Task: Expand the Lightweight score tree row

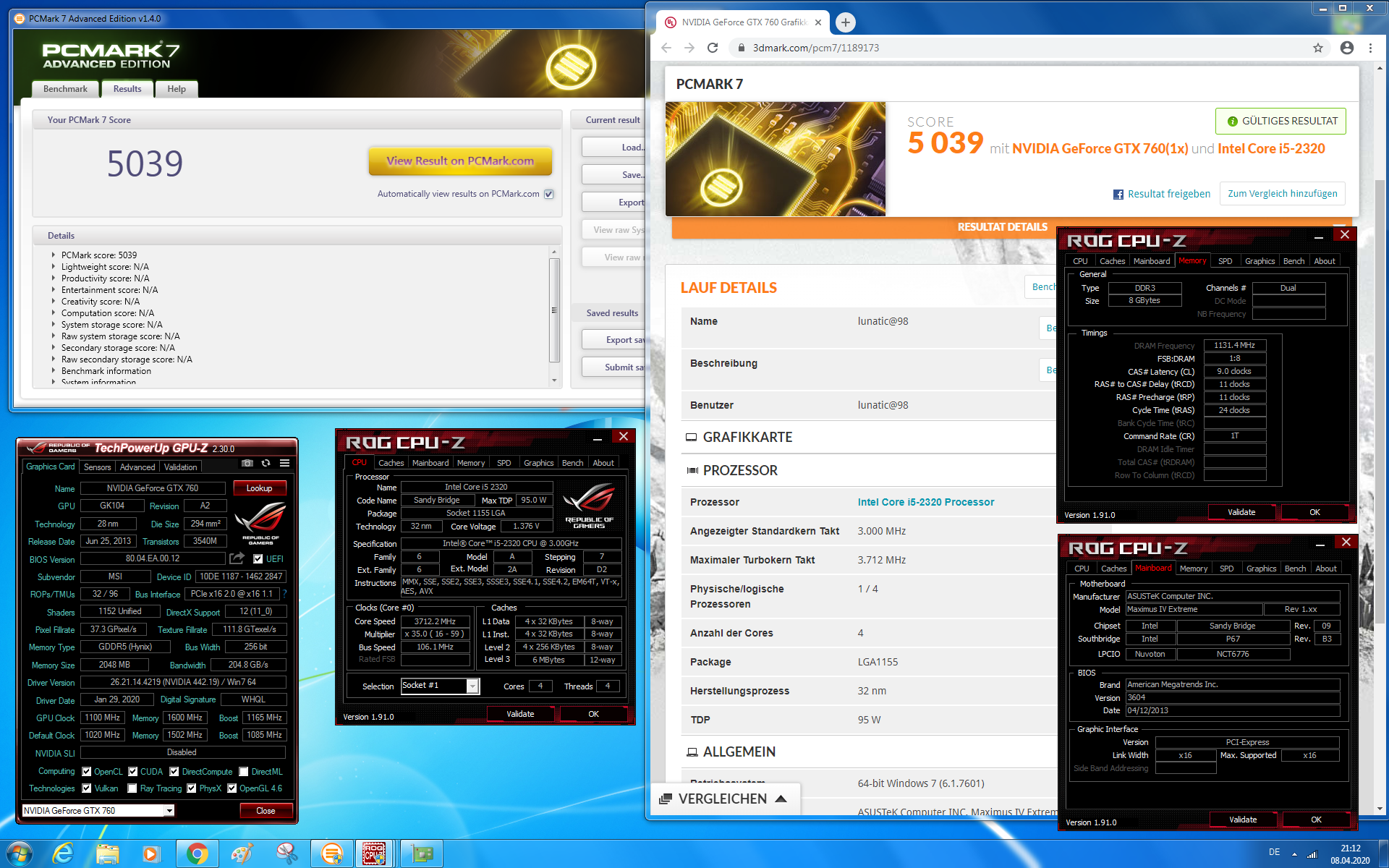Action: (x=53, y=266)
